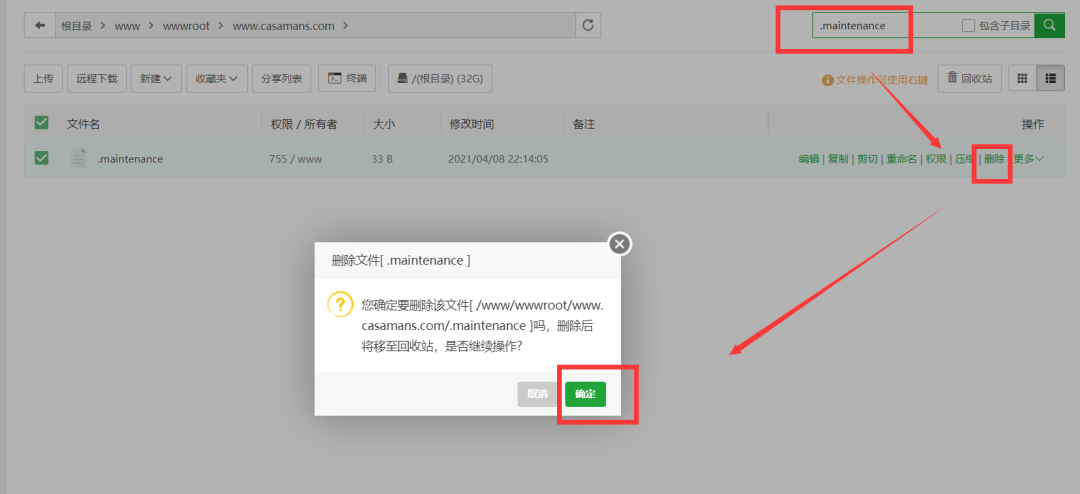Click the 编辑 link for .maintenance

pyautogui.click(x=809, y=158)
